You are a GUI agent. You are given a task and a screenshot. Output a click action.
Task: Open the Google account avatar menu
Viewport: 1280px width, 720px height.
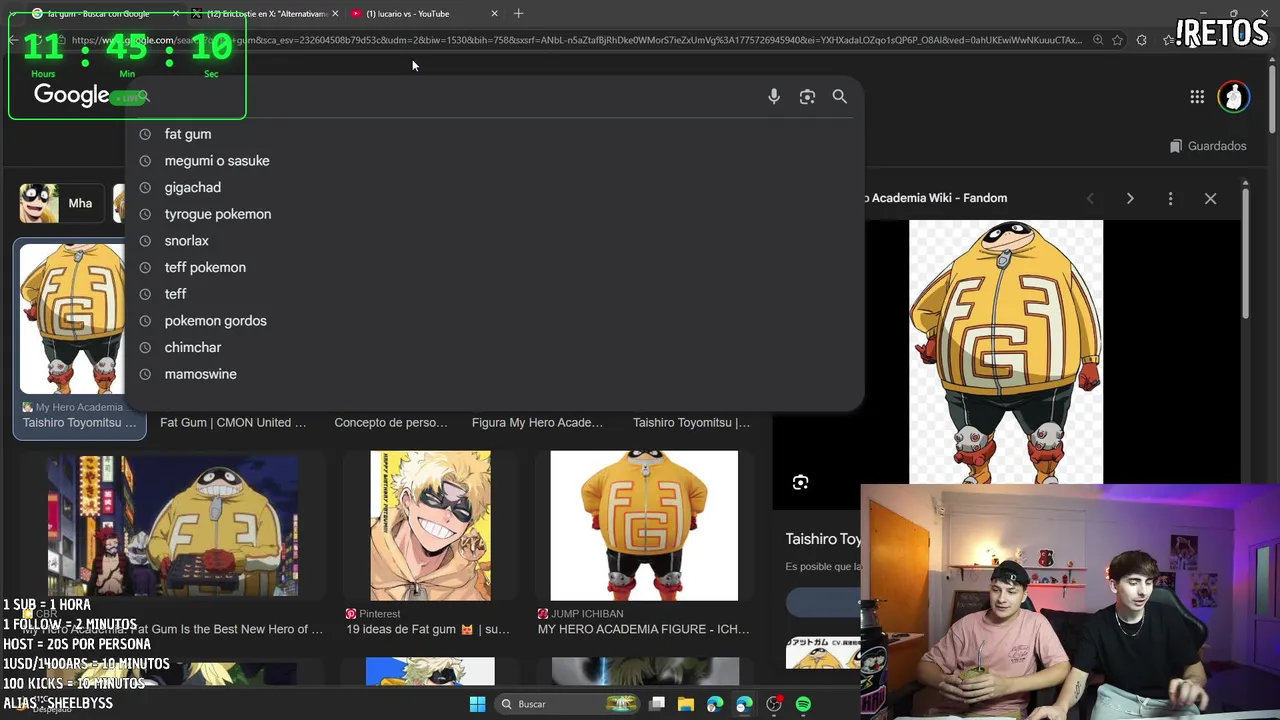pyautogui.click(x=1234, y=96)
